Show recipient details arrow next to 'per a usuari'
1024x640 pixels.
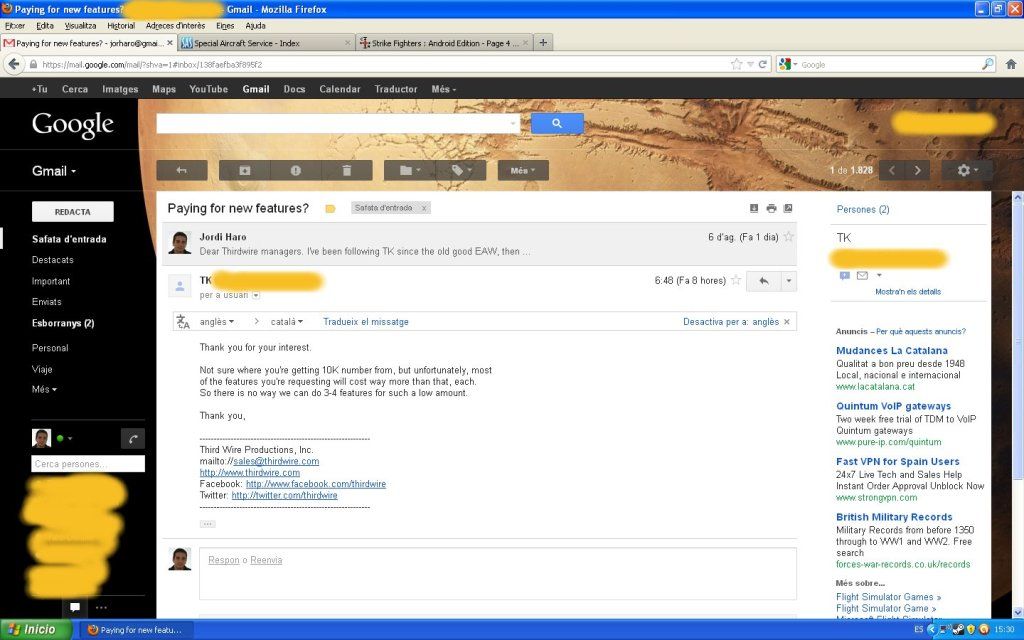pos(256,295)
